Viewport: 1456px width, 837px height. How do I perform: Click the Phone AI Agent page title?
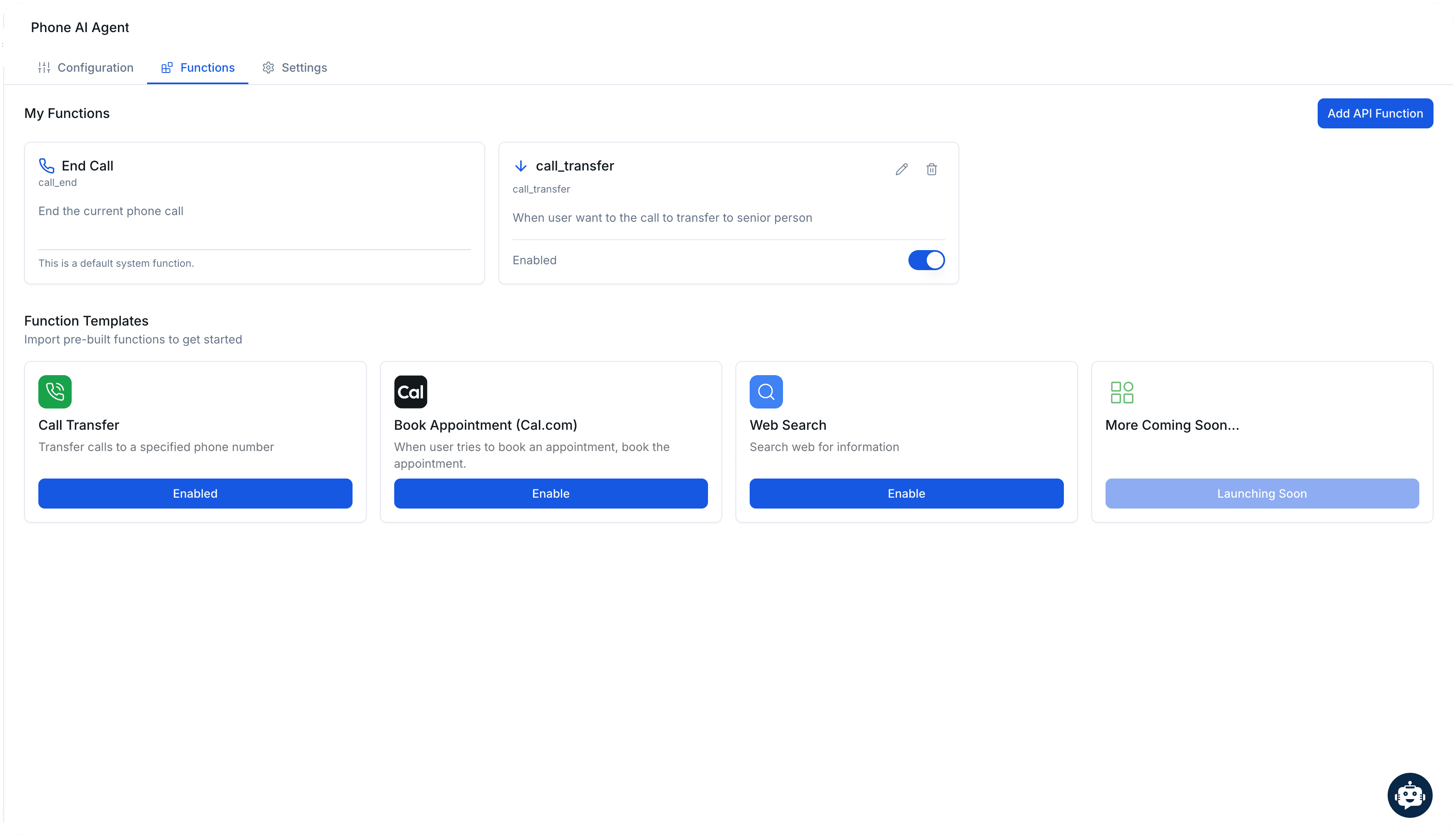coord(80,28)
